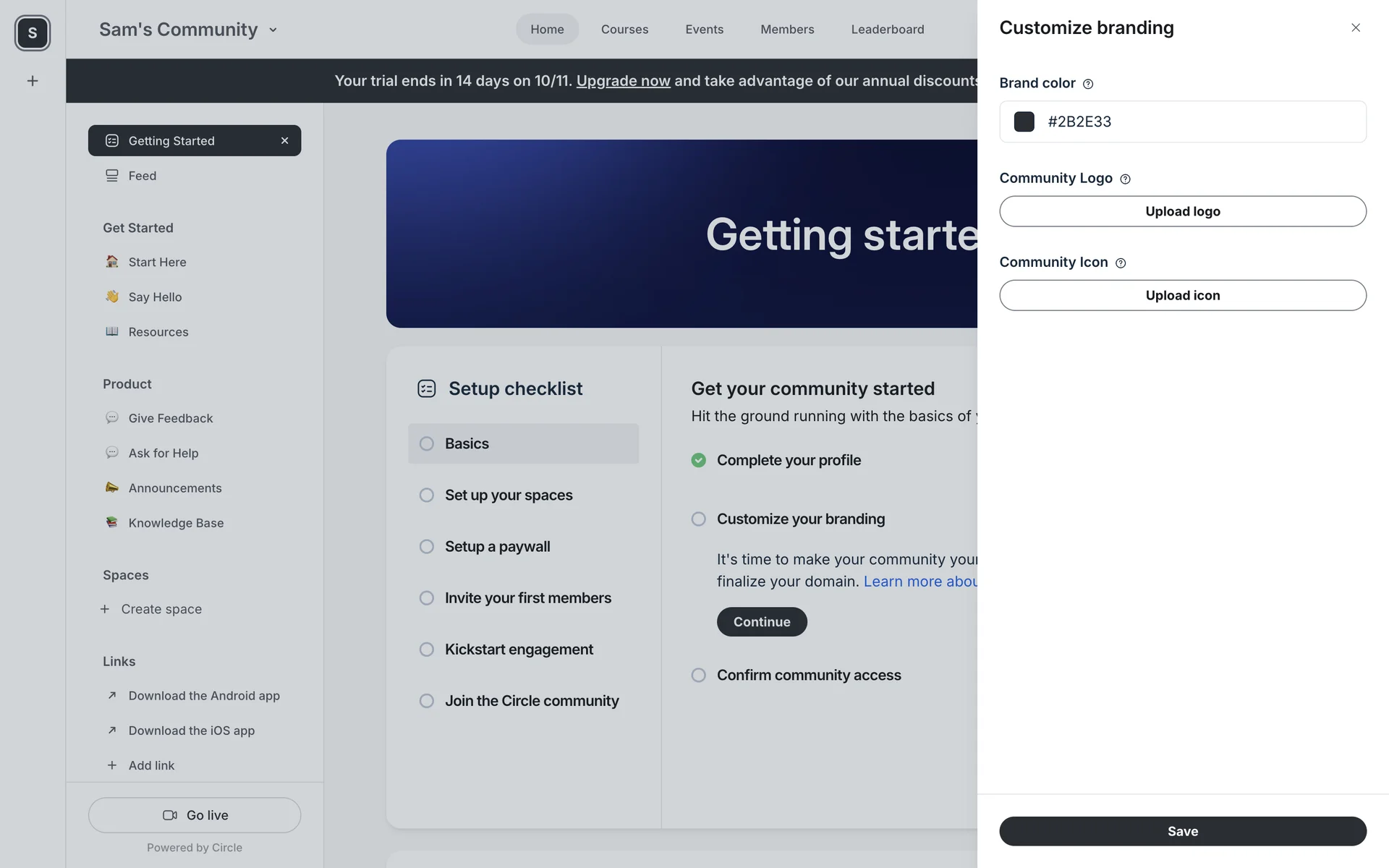This screenshot has width=1389, height=868.
Task: Click the plus icon below community avatar
Action: click(x=33, y=81)
